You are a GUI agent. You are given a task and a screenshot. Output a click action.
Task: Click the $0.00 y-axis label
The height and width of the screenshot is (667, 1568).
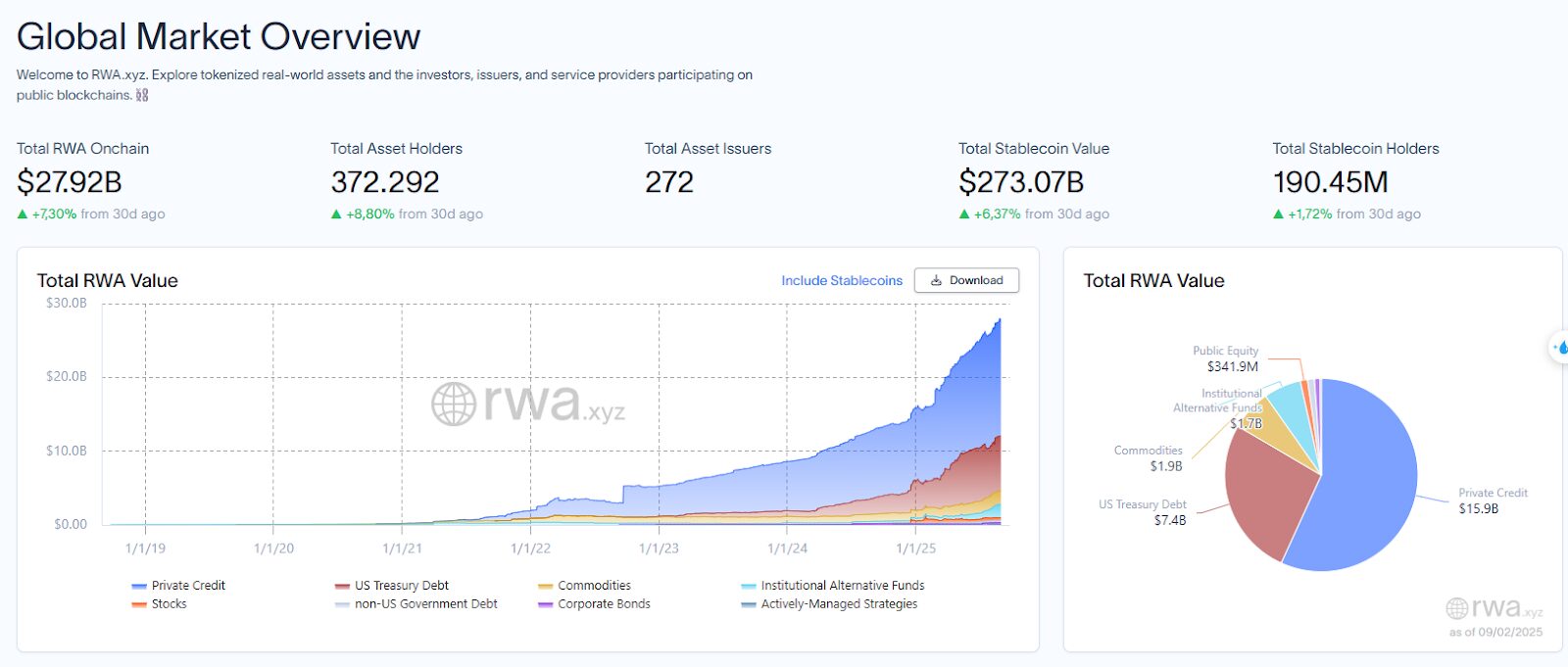tap(71, 524)
